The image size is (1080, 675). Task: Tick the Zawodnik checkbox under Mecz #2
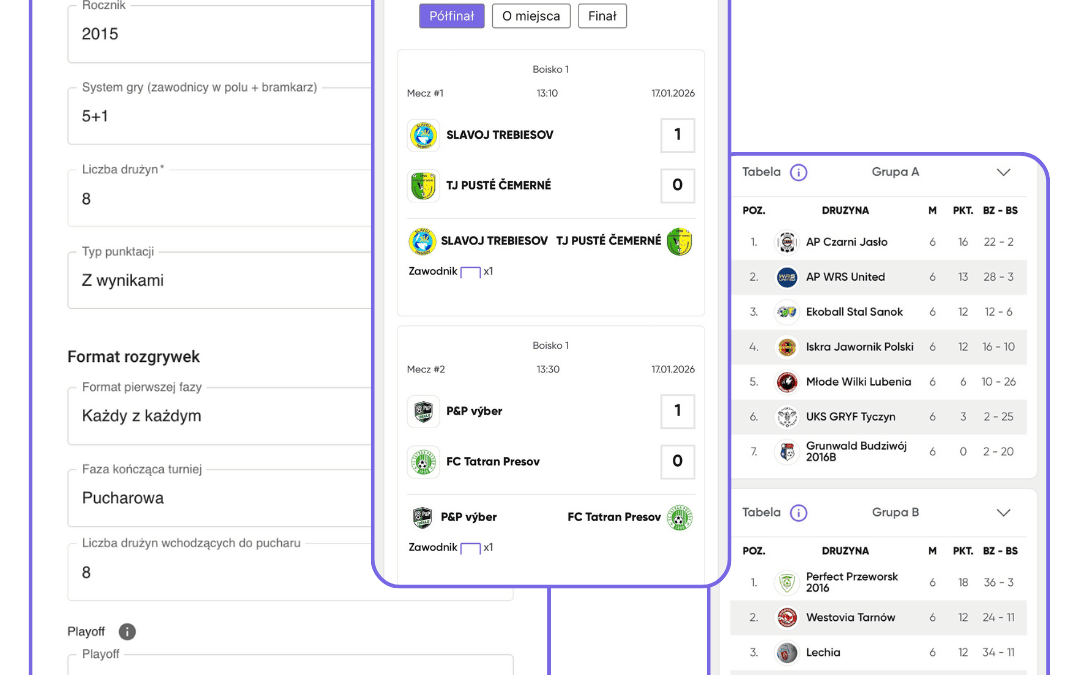(470, 546)
